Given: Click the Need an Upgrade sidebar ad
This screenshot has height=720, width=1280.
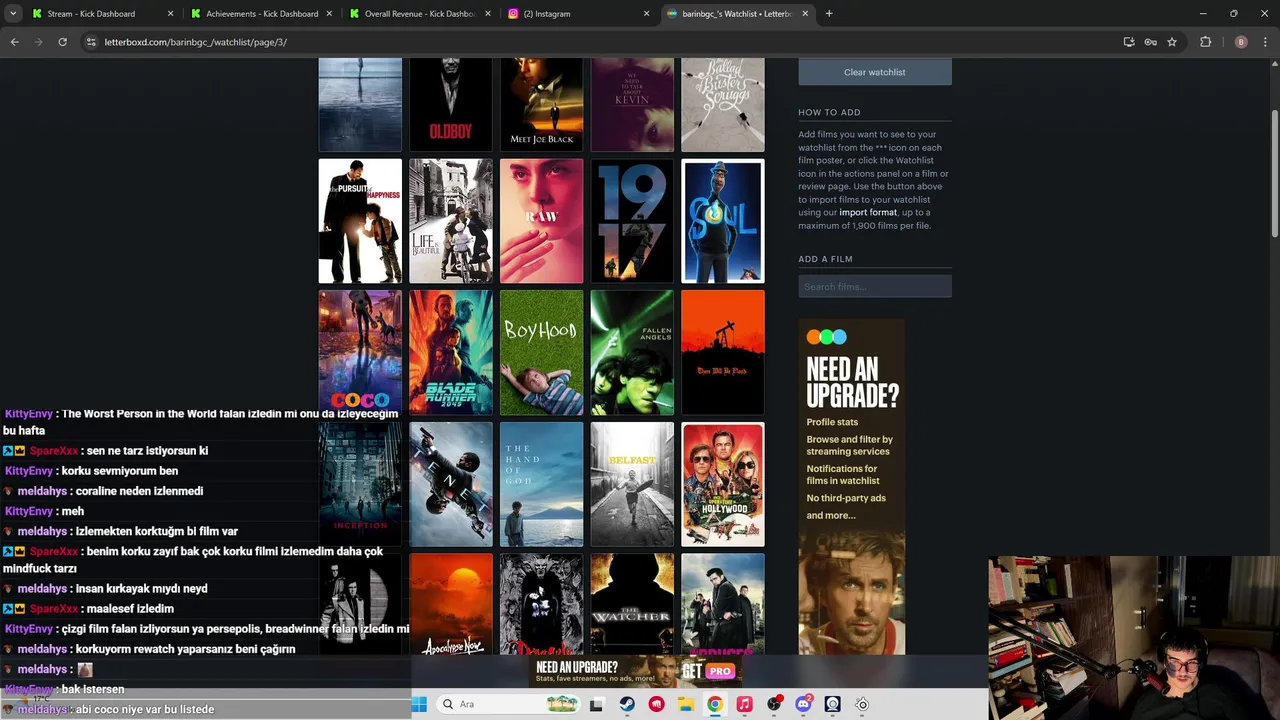Looking at the screenshot, I should [851, 487].
